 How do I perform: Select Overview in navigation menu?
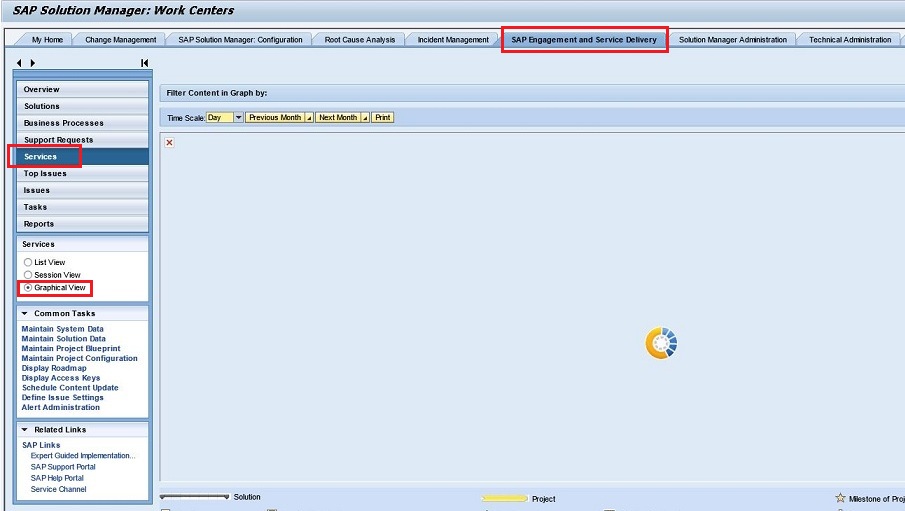pyautogui.click(x=83, y=89)
